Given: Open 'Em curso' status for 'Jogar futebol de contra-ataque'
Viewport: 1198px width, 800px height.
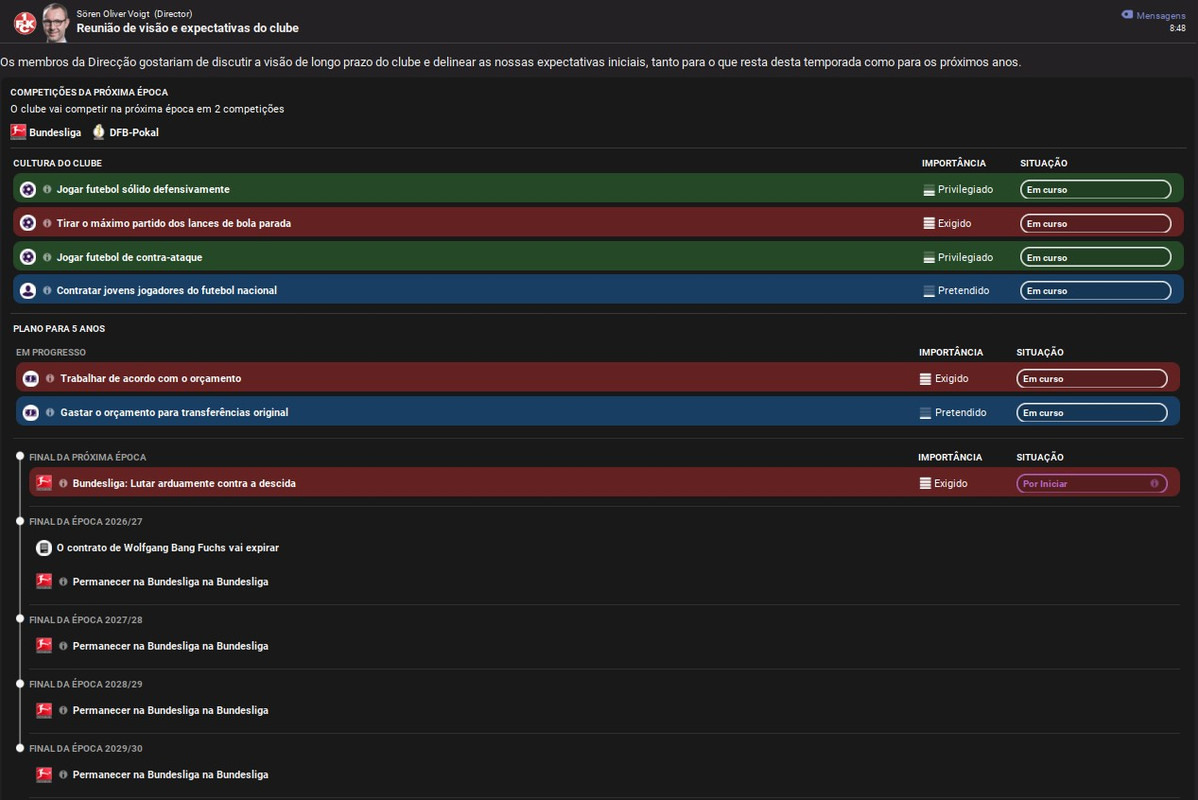Looking at the screenshot, I should (1096, 257).
